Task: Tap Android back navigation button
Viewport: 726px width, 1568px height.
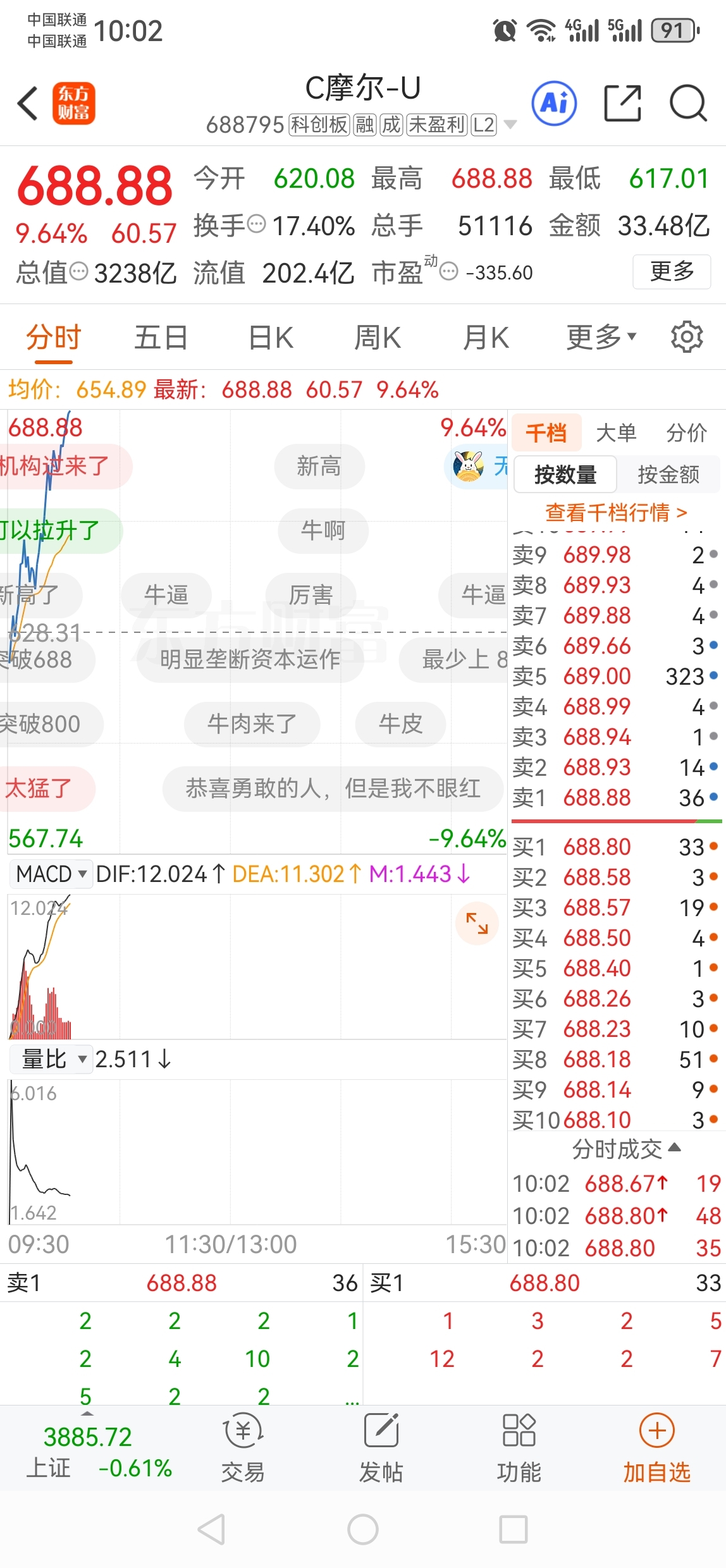Action: tap(211, 1530)
